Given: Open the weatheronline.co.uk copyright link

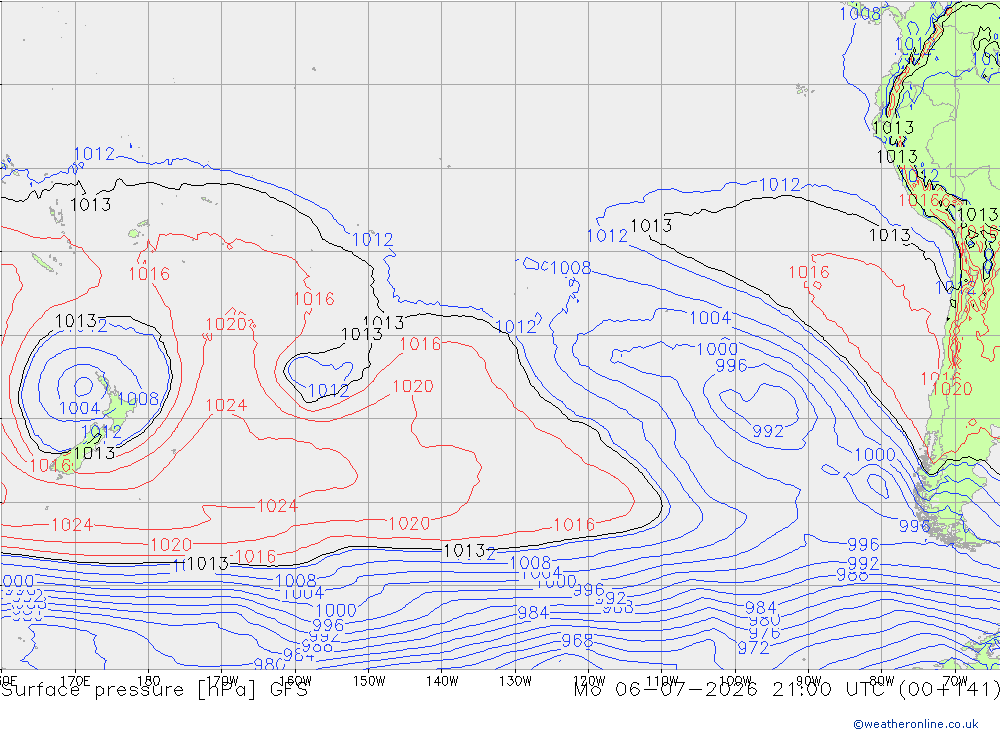Looking at the screenshot, I should point(916,724).
